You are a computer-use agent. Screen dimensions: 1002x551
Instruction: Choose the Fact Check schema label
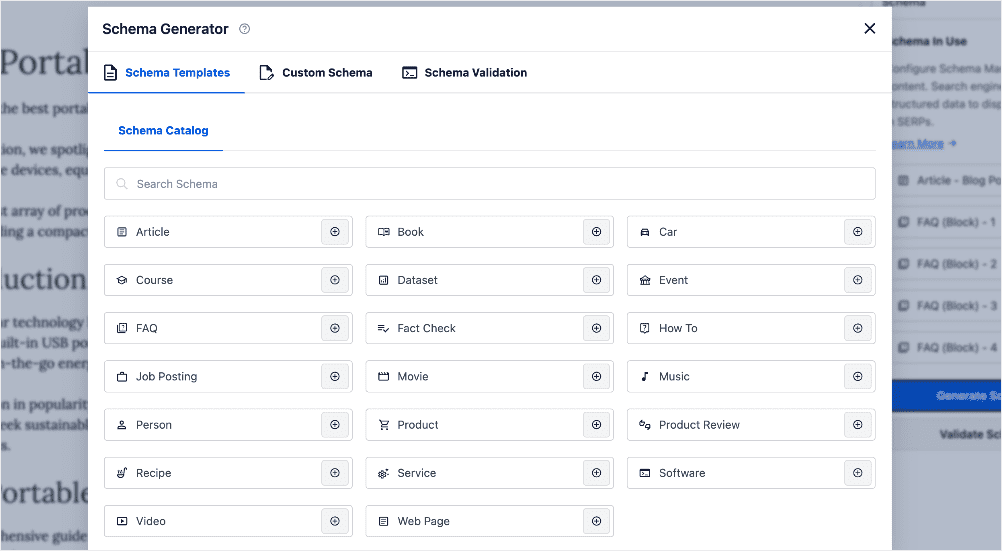pyautogui.click(x=426, y=328)
